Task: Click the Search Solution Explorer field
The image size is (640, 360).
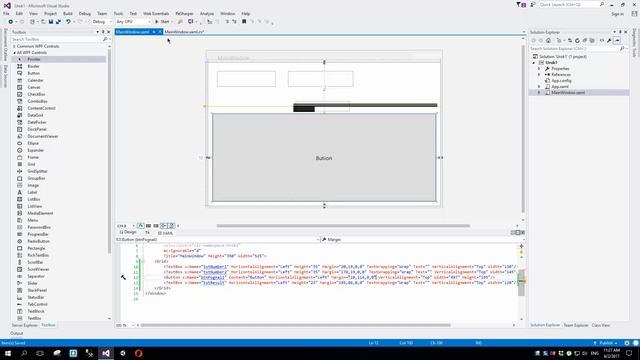Action: (x=577, y=49)
